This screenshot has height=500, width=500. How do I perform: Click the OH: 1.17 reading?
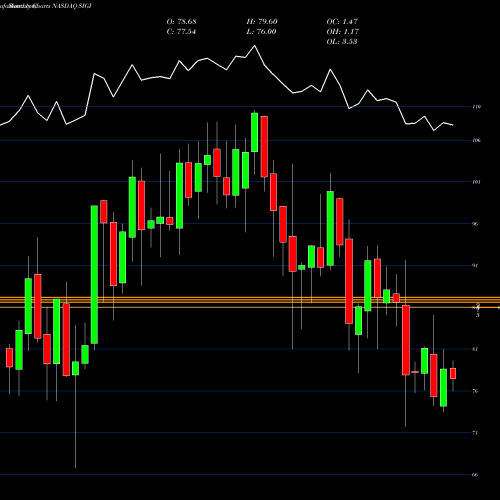pyautogui.click(x=343, y=32)
